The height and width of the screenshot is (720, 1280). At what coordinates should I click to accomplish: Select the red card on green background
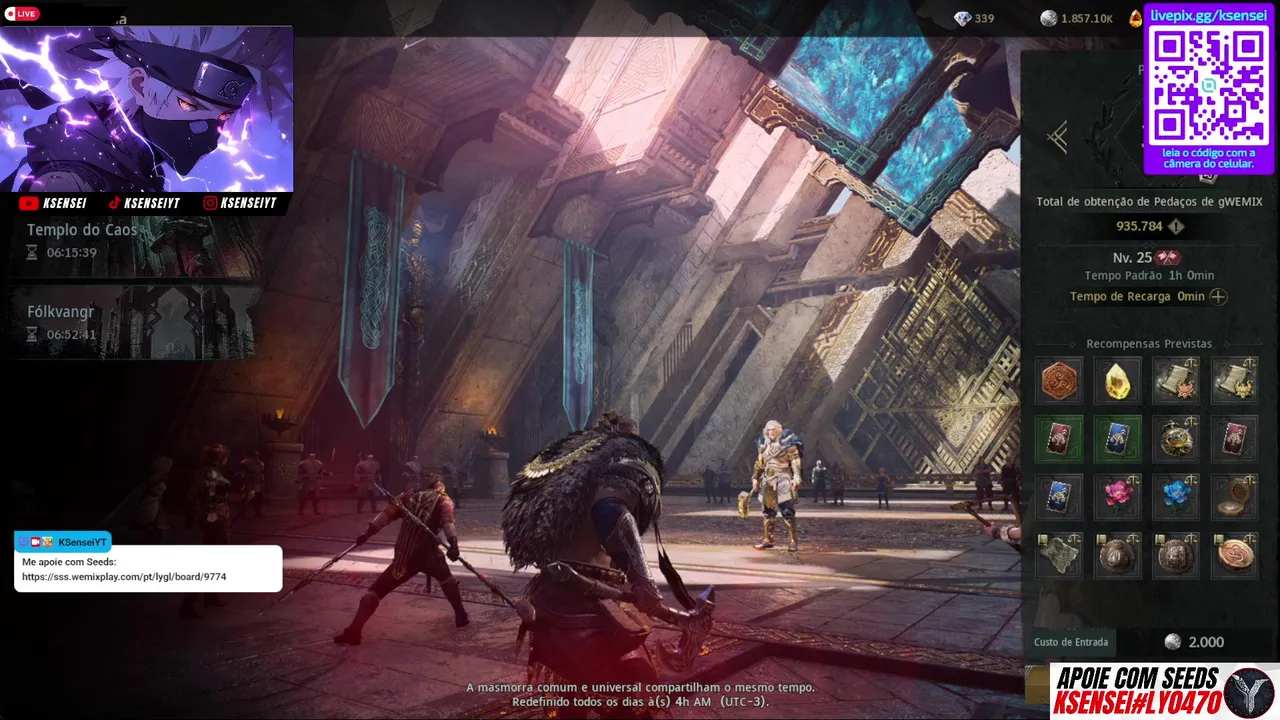[x=1059, y=439]
